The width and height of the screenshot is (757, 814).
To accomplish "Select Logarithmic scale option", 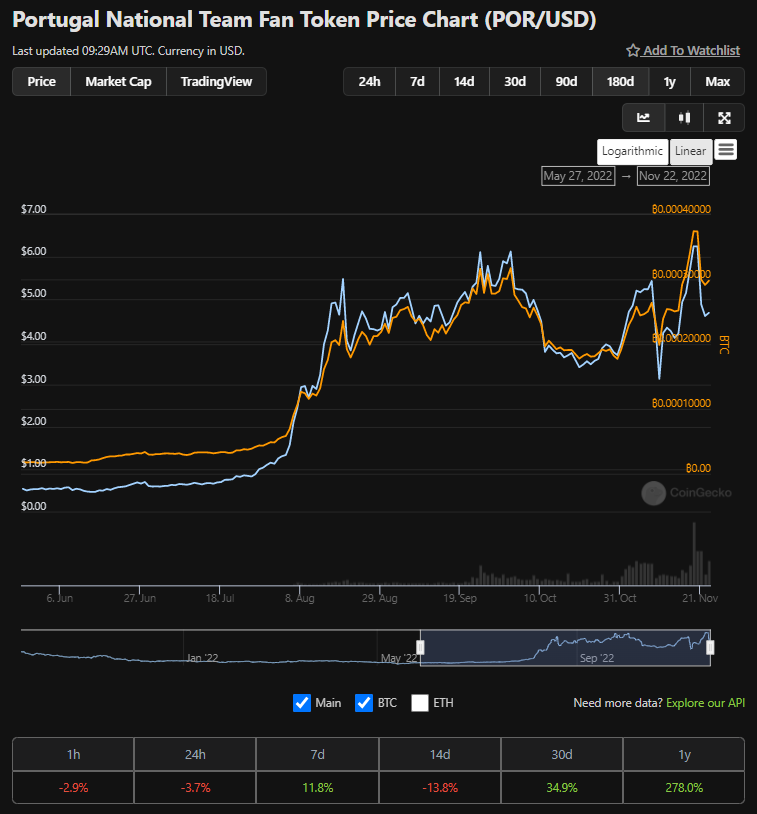I will [632, 151].
